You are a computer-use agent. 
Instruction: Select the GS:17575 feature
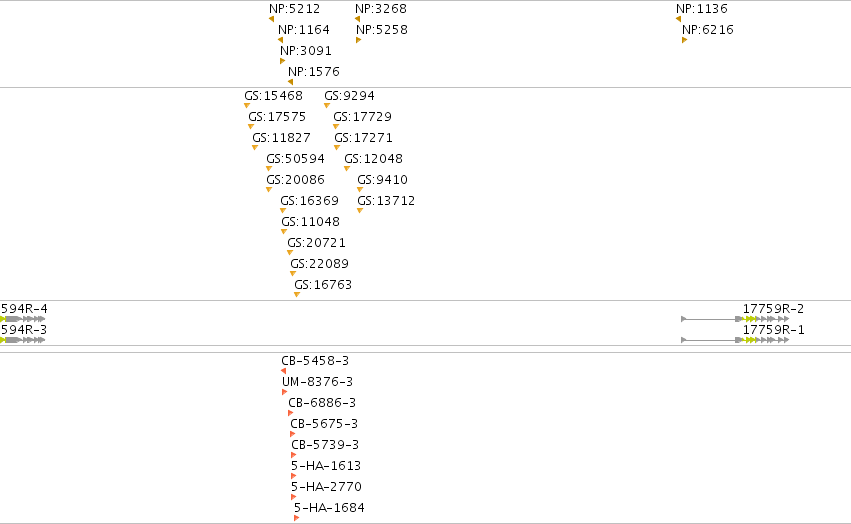277,117
